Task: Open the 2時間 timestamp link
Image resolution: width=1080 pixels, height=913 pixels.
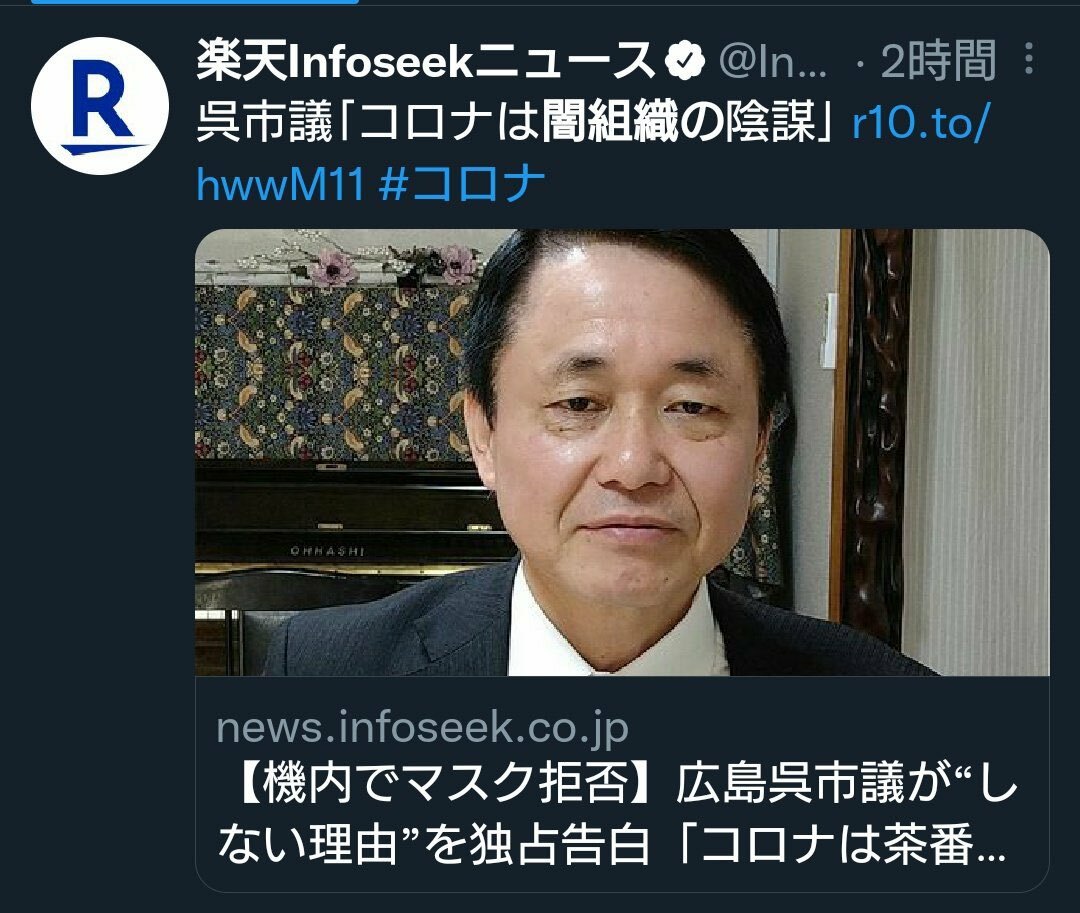Action: pos(938,61)
